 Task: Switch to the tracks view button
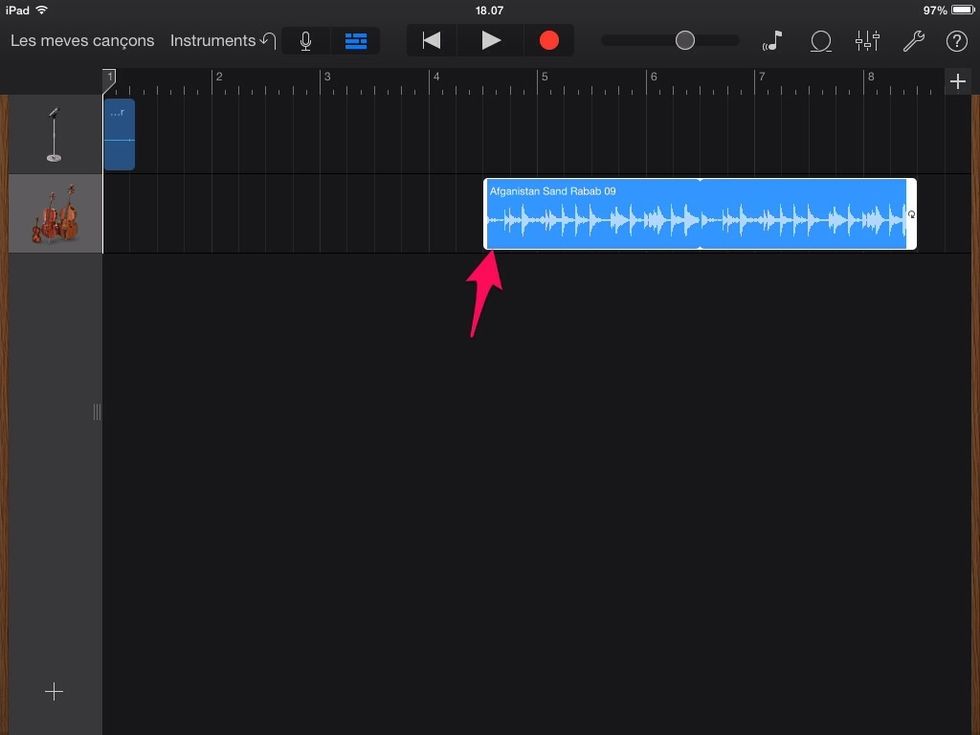pos(356,41)
